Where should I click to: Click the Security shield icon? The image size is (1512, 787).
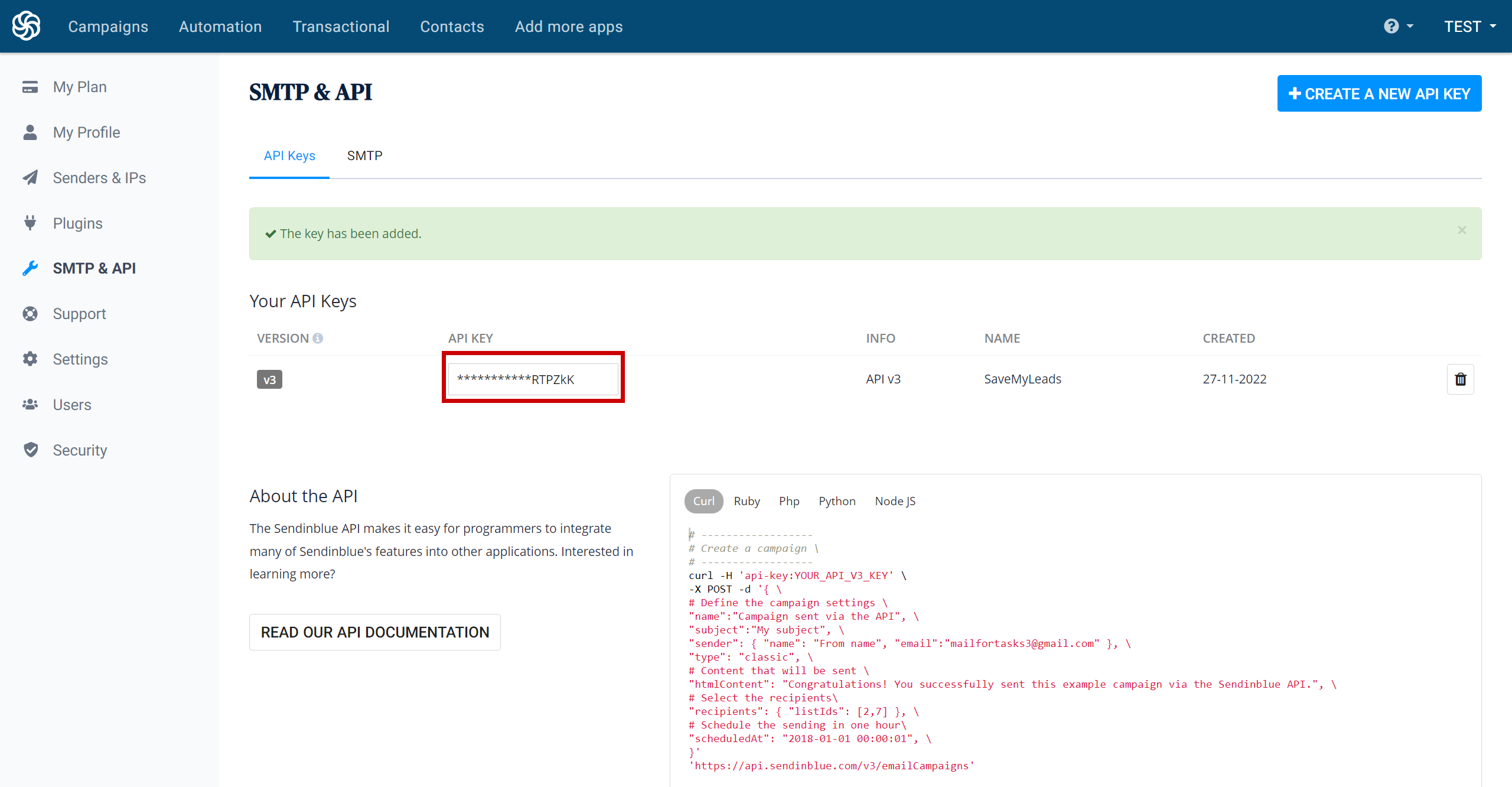tap(31, 450)
